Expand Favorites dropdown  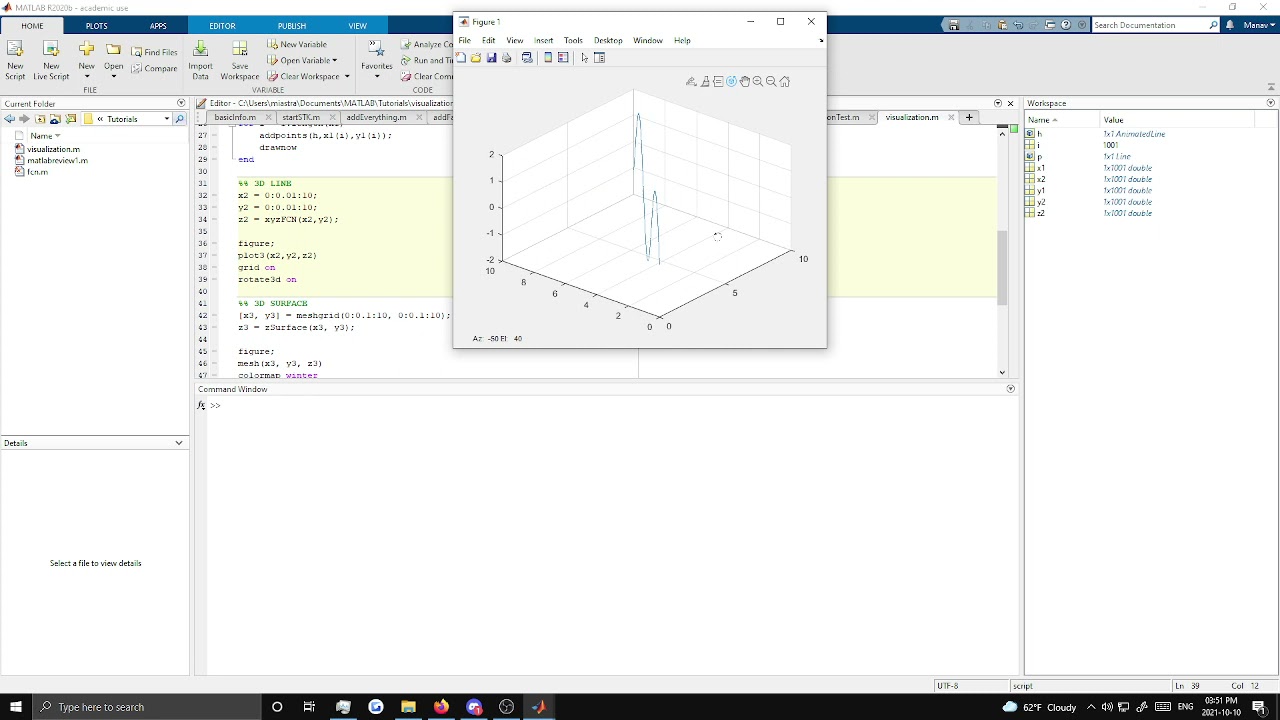click(377, 76)
